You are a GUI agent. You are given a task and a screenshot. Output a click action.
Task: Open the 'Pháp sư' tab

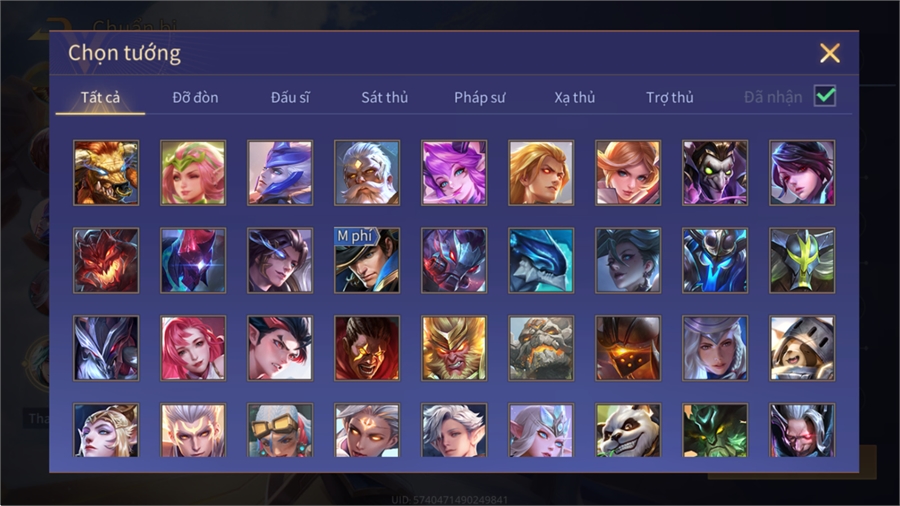point(479,98)
